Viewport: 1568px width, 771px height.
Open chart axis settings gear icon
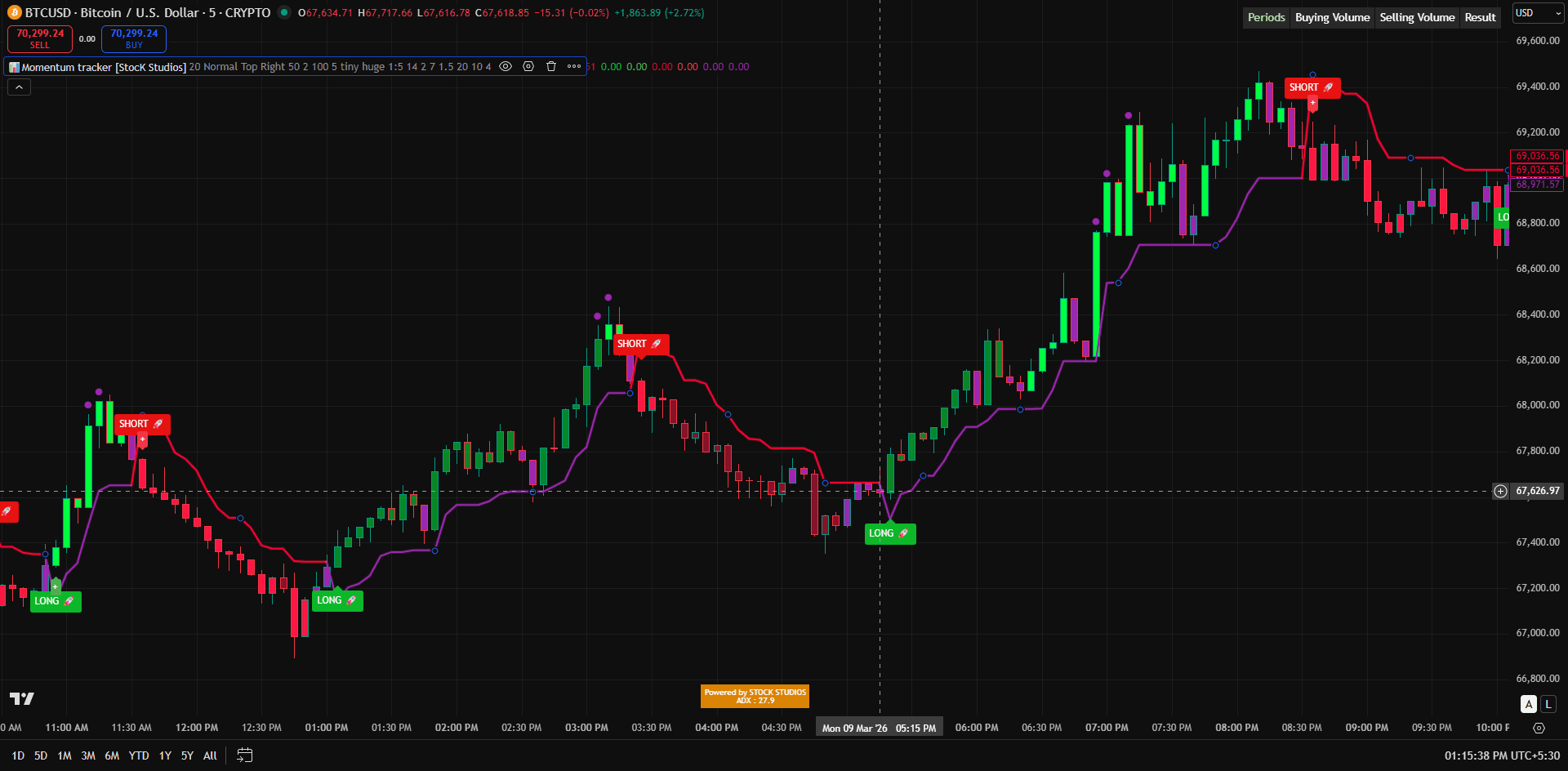click(1539, 728)
